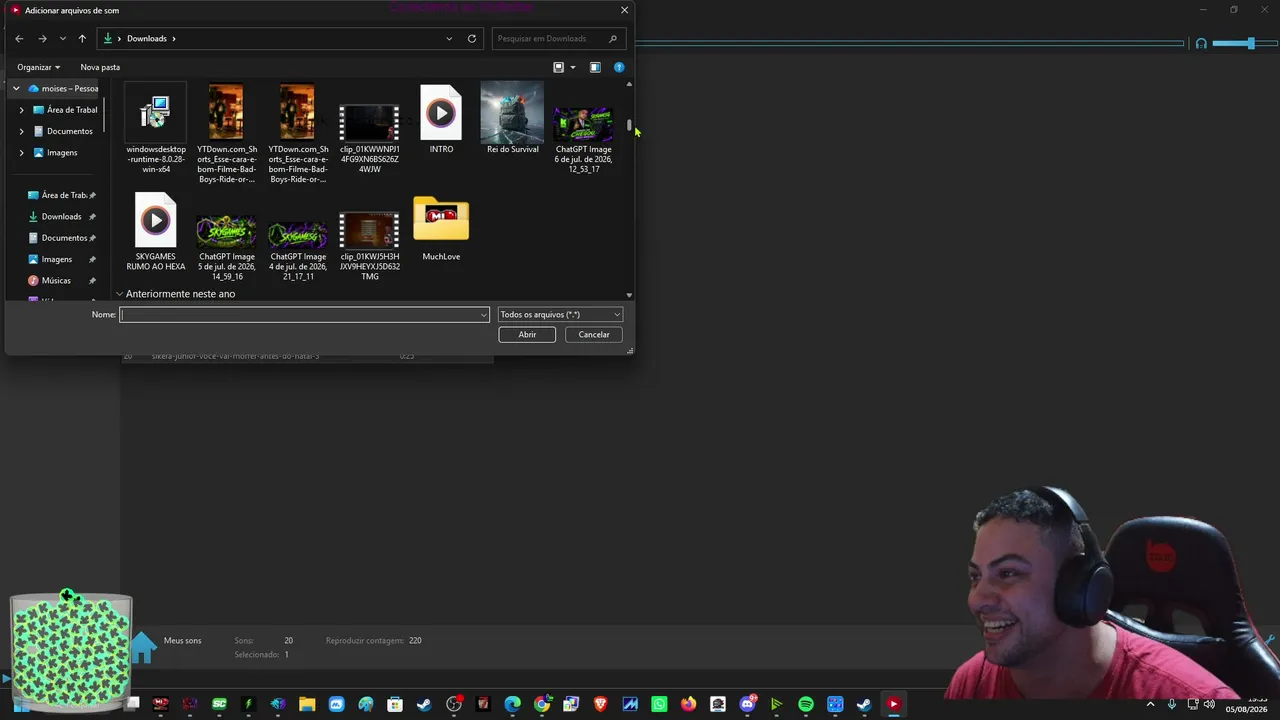This screenshot has width=1280, height=720.
Task: Select Documentos under the OneDrive tree
Action: click(63, 131)
